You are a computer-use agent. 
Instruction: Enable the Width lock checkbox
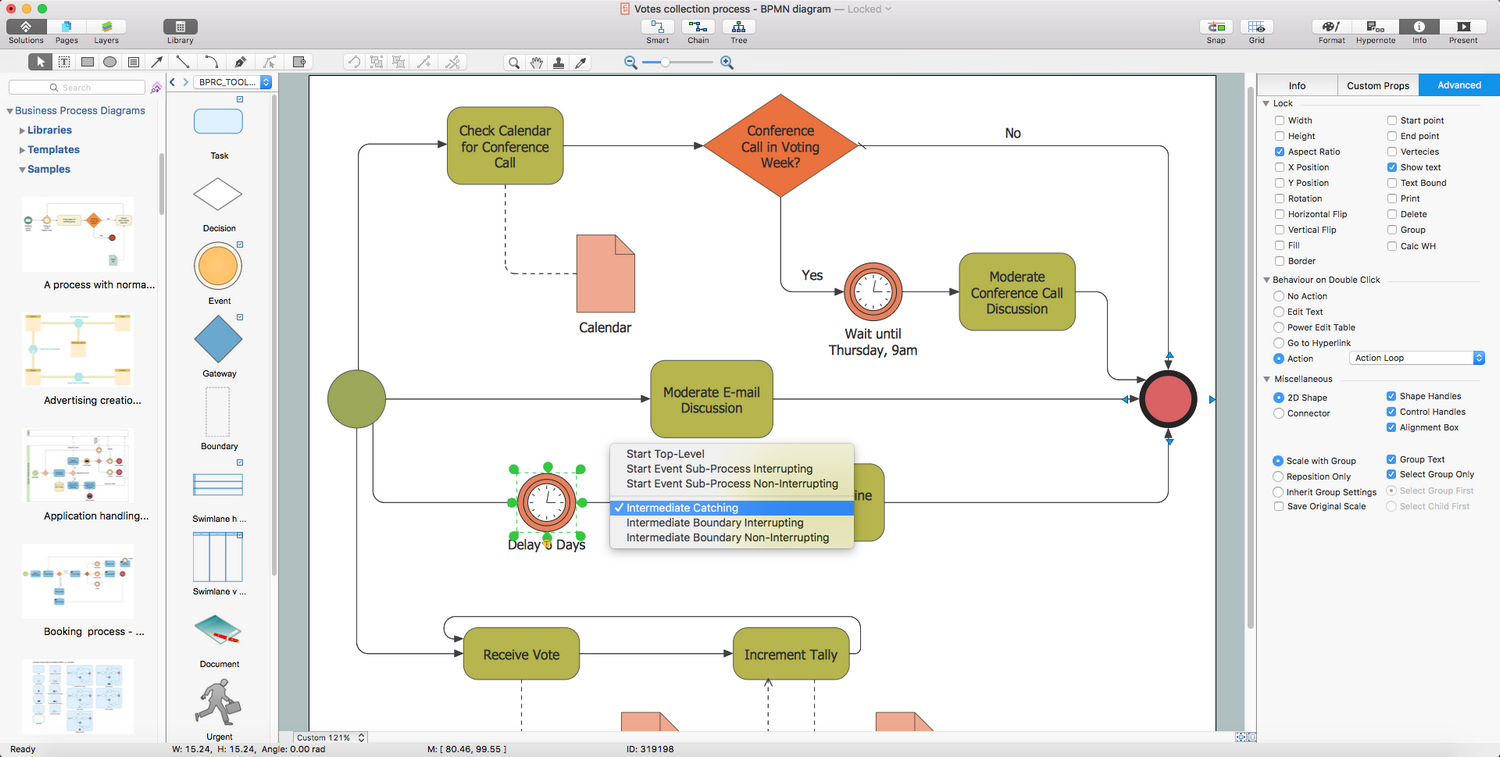click(x=1280, y=121)
